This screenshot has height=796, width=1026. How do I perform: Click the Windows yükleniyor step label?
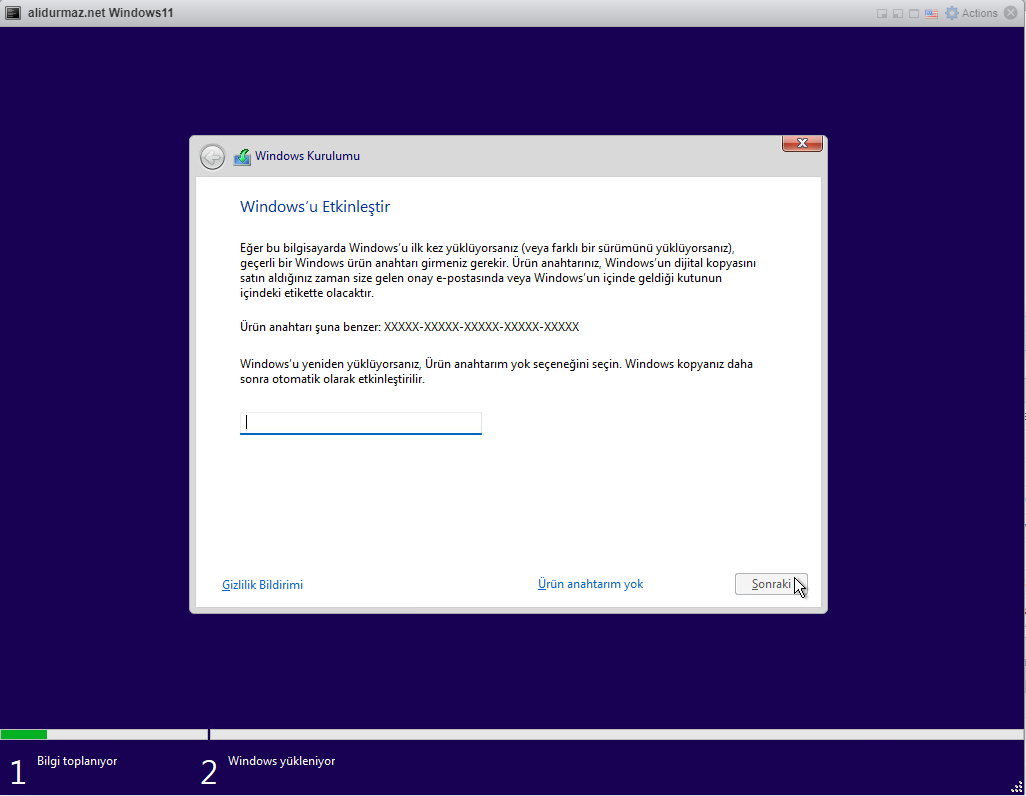point(281,761)
